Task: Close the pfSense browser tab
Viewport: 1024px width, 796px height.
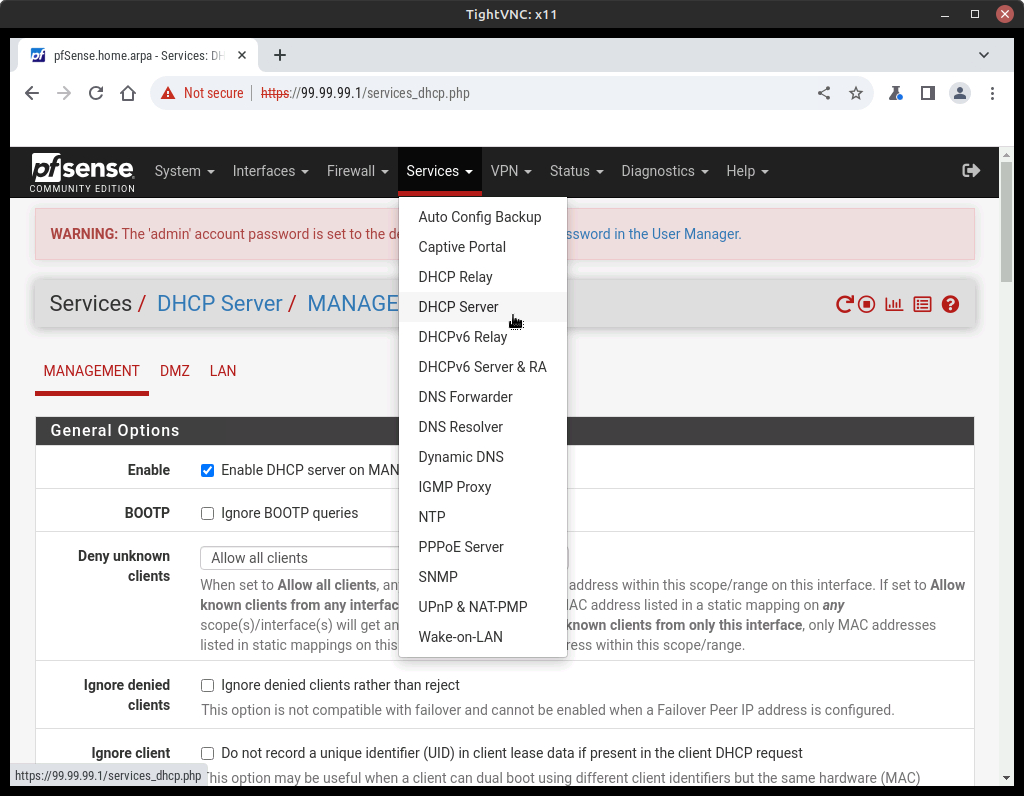Action: pyautogui.click(x=242, y=56)
